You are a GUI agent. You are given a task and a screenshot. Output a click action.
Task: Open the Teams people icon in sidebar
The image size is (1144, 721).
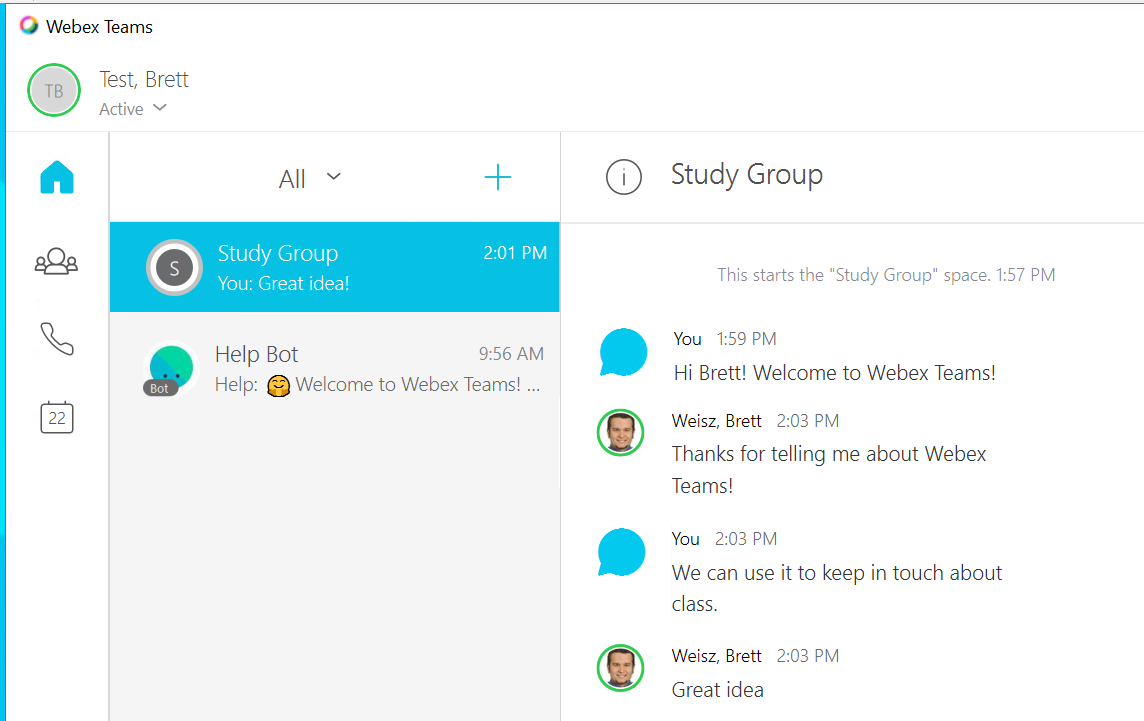click(56, 261)
